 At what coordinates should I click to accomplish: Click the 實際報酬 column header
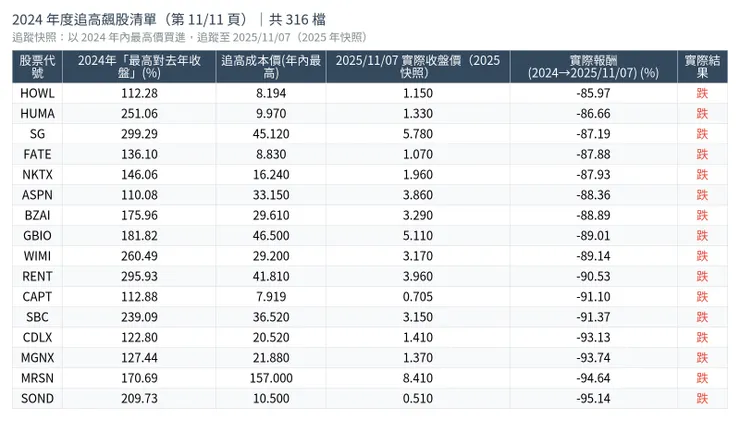click(593, 66)
